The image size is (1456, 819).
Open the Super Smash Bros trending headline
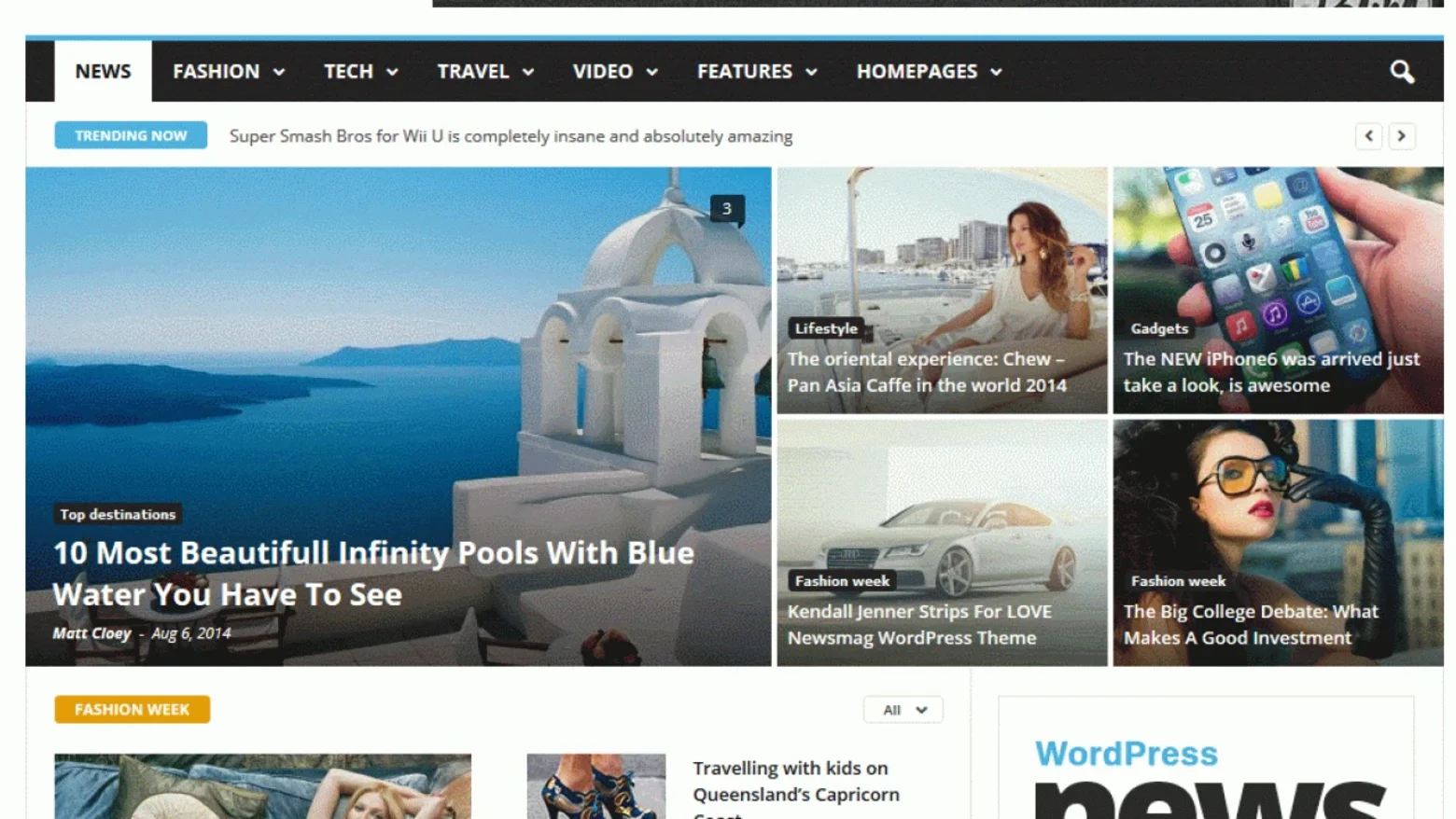coord(511,136)
